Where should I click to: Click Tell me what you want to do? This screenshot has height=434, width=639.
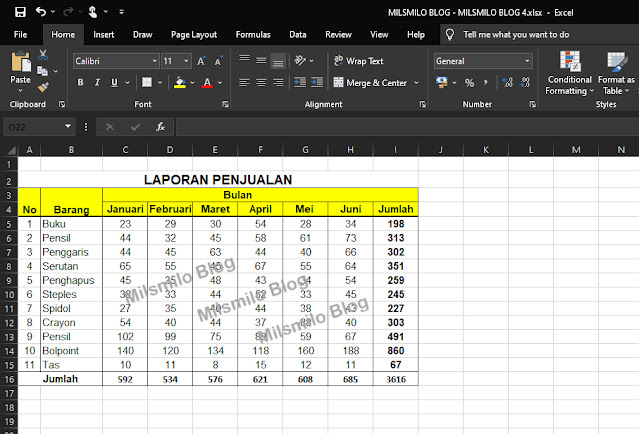coord(516,35)
